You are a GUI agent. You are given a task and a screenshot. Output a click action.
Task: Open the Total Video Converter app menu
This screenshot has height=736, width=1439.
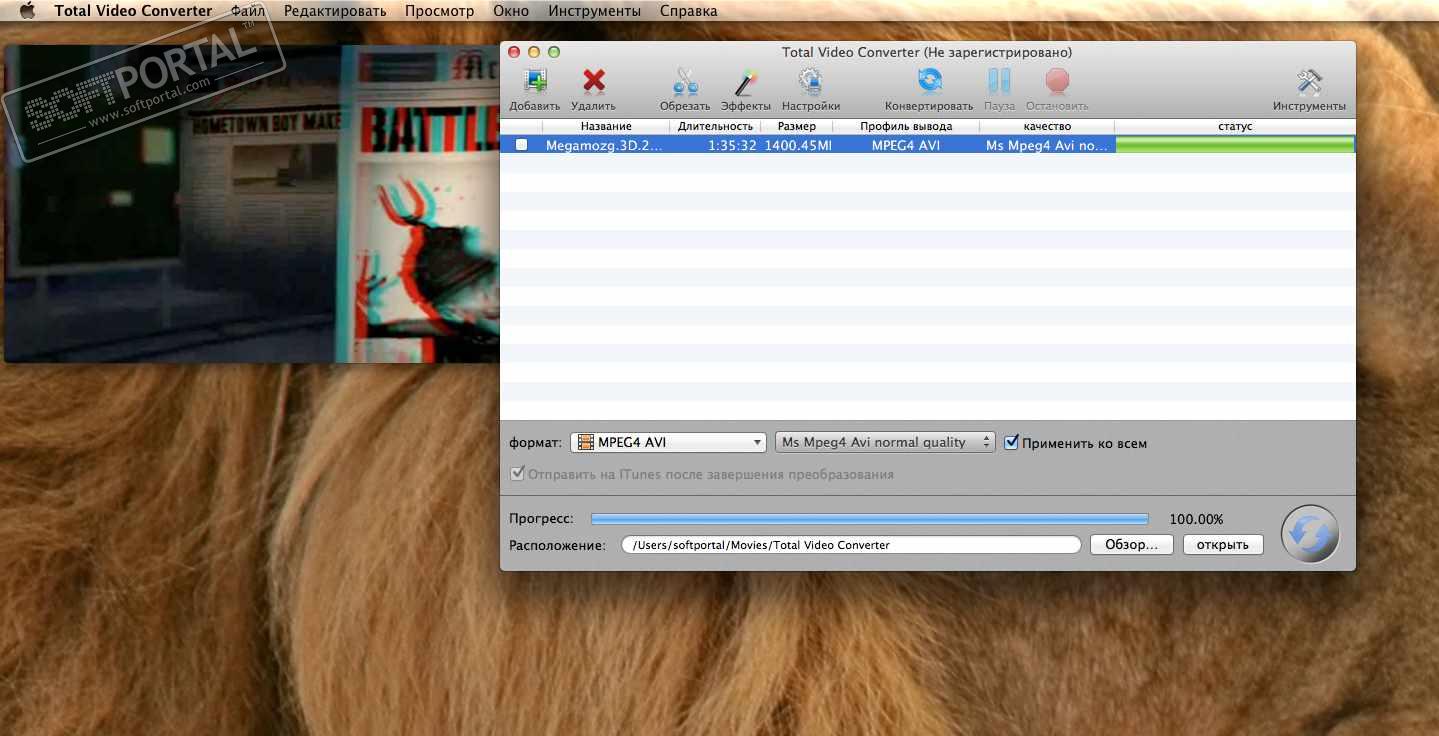point(133,11)
